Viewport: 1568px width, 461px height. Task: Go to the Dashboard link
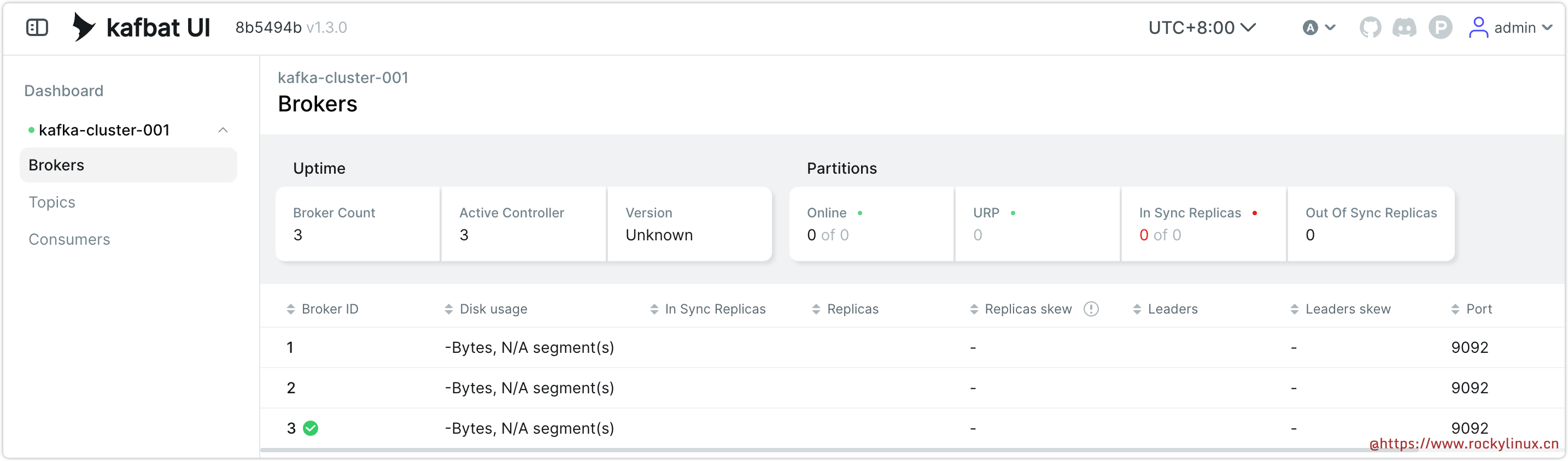pyautogui.click(x=64, y=91)
